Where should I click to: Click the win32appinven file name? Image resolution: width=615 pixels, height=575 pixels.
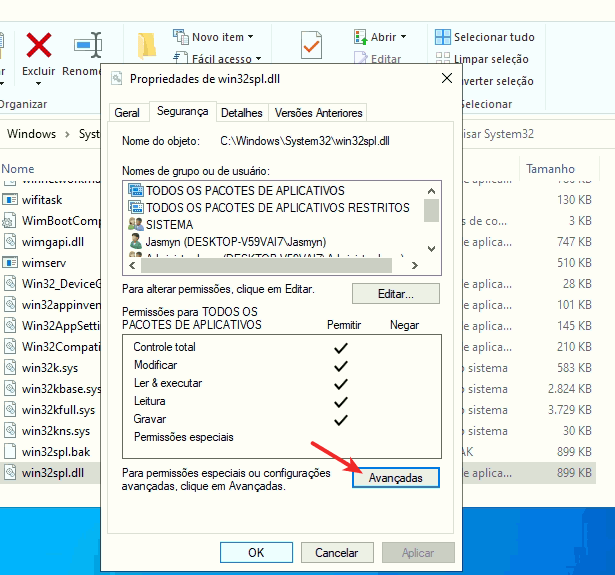[61, 305]
